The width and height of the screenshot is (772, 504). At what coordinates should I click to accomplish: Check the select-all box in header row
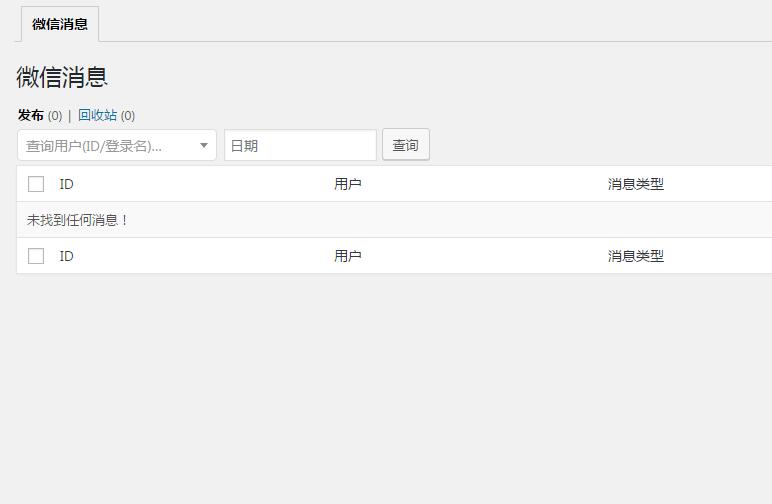36,184
